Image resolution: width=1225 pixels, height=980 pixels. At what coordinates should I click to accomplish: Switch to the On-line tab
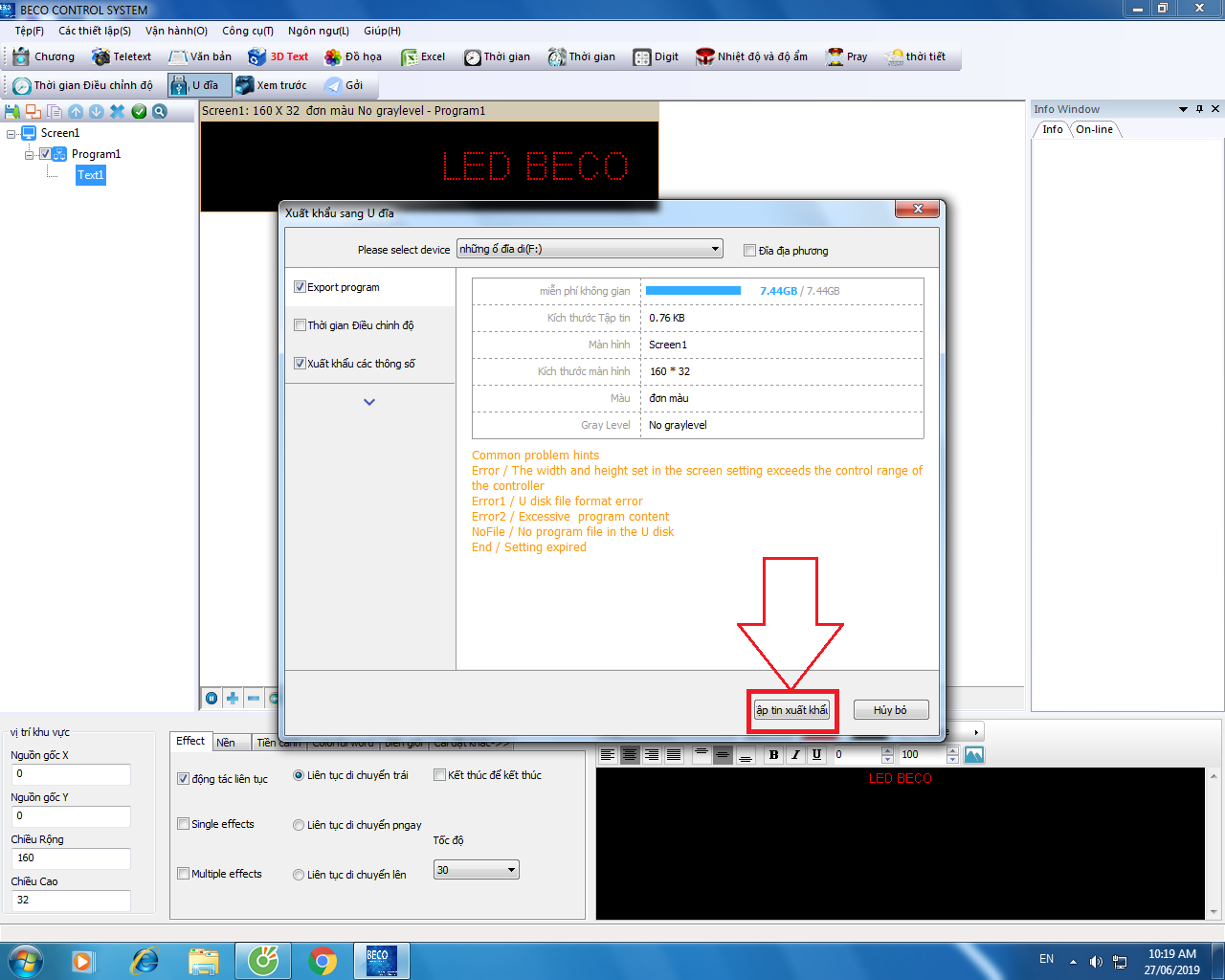click(1094, 129)
